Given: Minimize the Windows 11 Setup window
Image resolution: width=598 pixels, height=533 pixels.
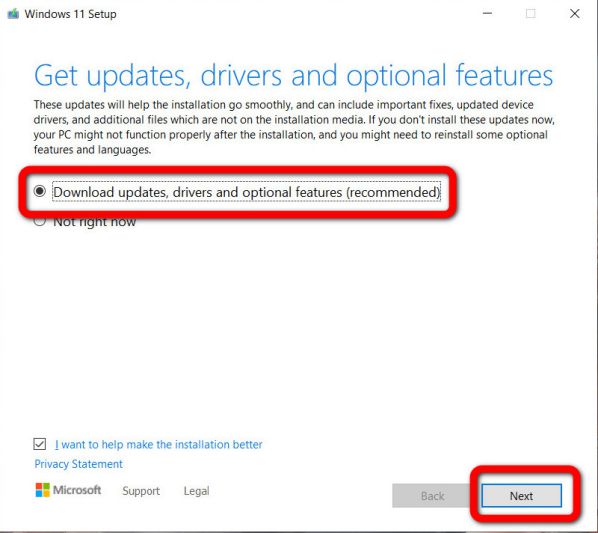Looking at the screenshot, I should 487,13.
